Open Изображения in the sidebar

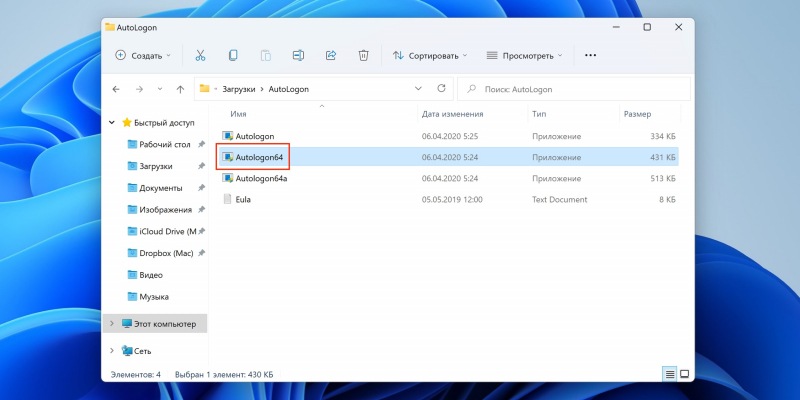[165, 209]
